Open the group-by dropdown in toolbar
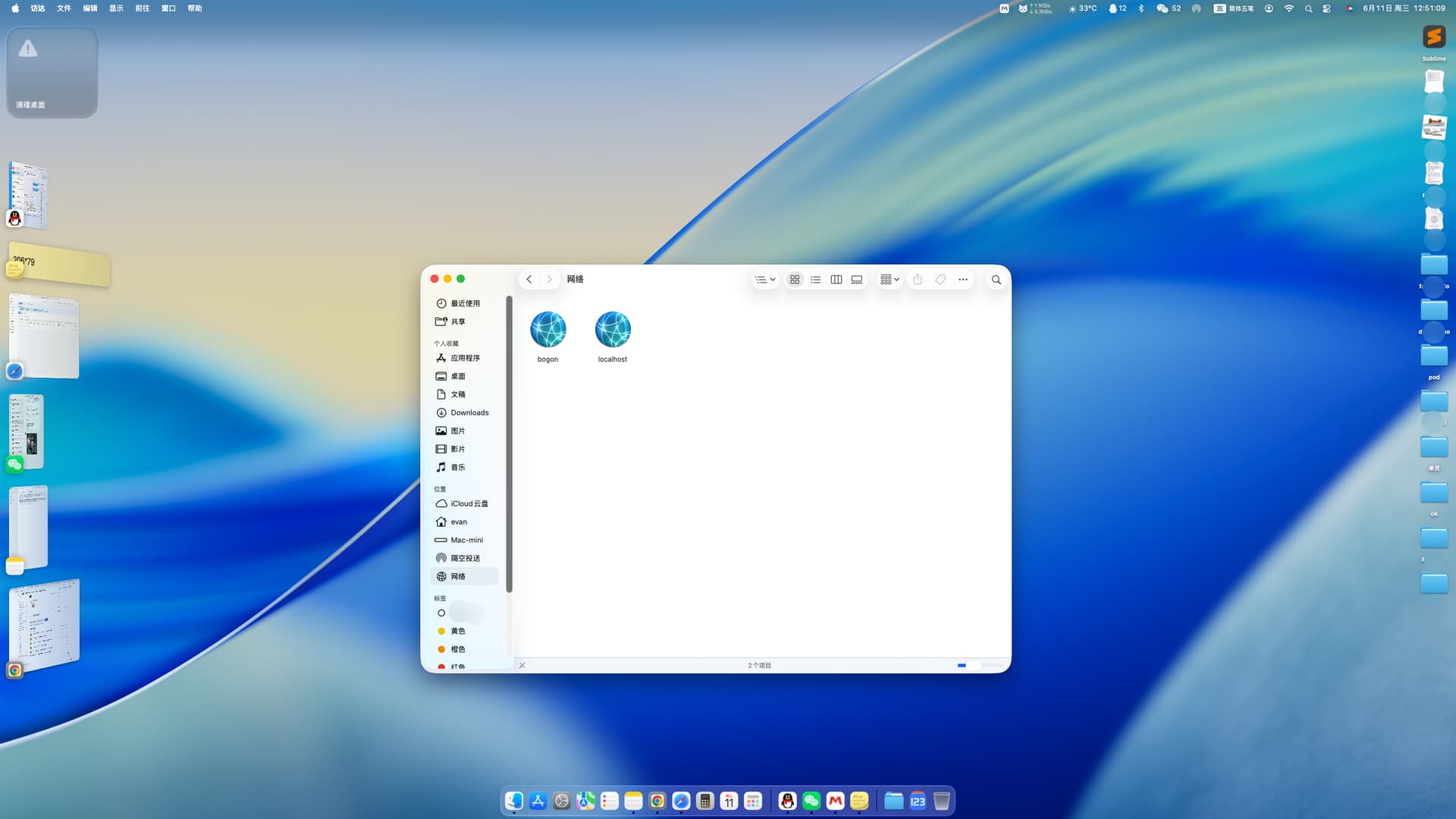The image size is (1456, 819). click(890, 280)
